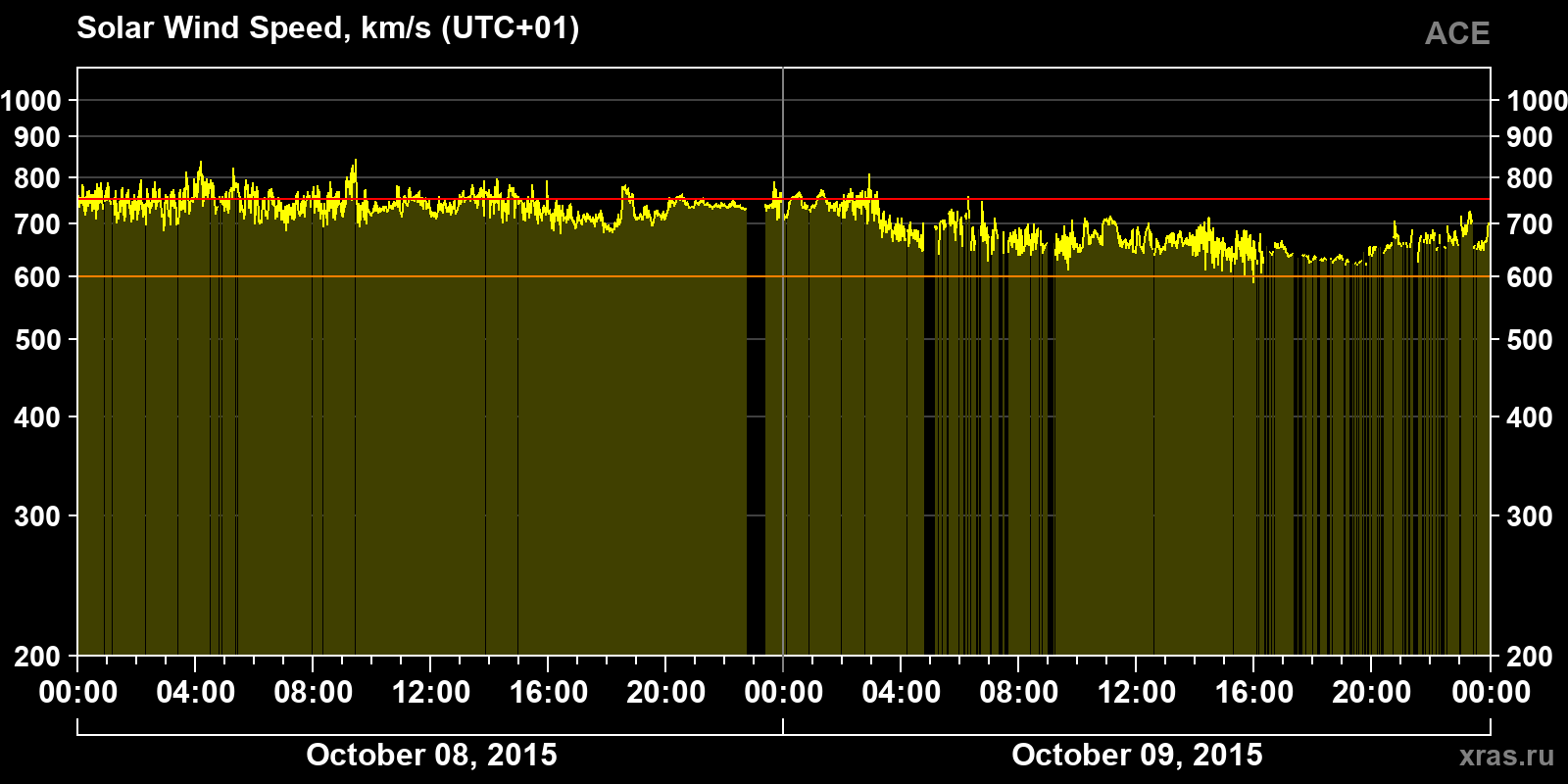Click '500' on the right speed axis
The width and height of the screenshot is (1568, 784).
click(x=1530, y=340)
